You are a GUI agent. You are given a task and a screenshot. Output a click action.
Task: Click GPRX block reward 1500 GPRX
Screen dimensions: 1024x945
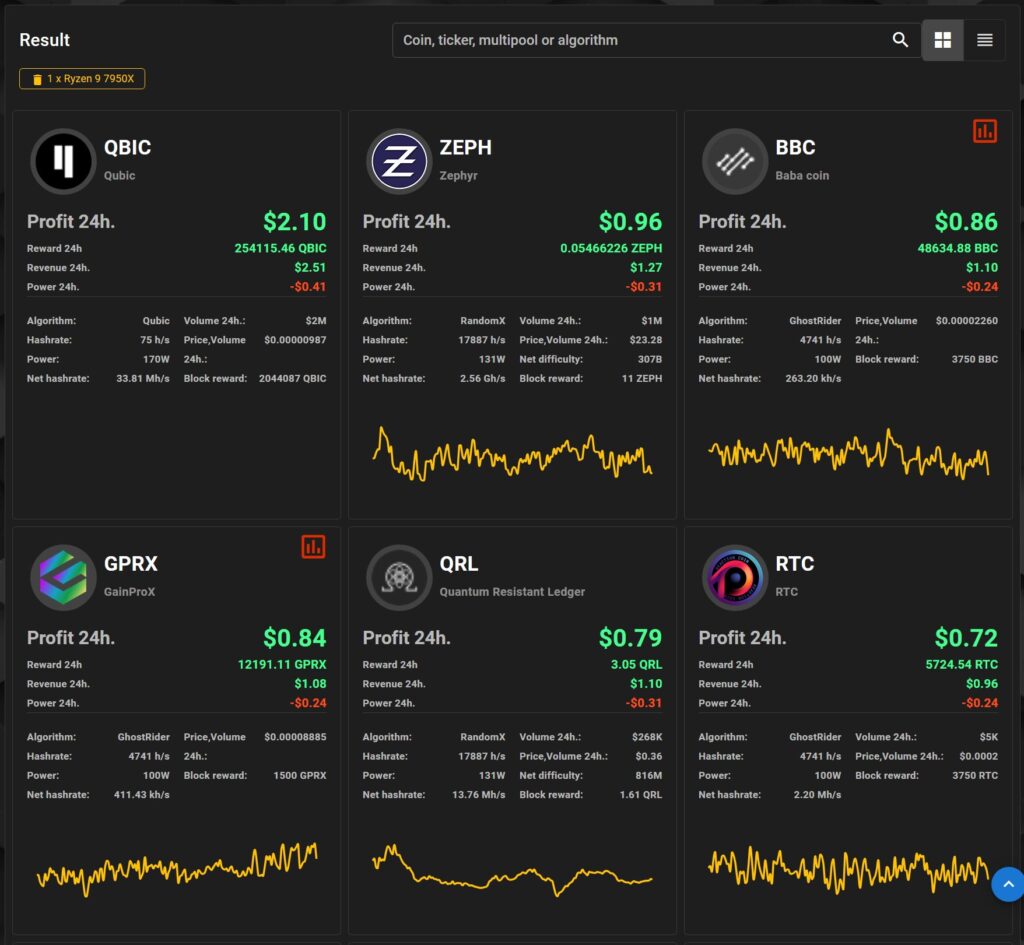click(x=299, y=775)
